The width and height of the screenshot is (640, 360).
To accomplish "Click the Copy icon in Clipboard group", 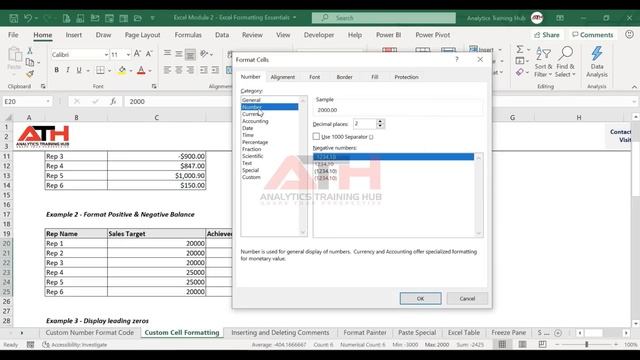I will coord(30,62).
